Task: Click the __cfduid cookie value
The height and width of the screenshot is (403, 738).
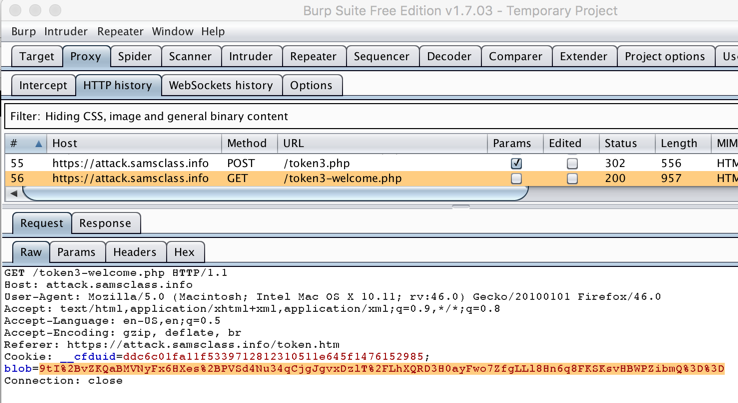Action: pyautogui.click(x=273, y=356)
